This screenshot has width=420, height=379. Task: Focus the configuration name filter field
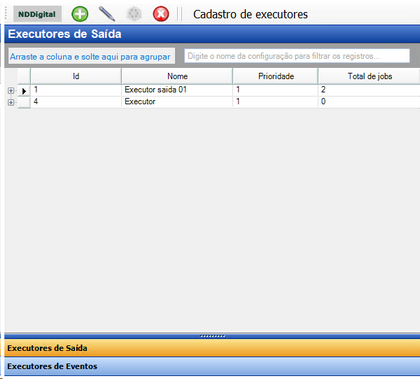click(x=297, y=56)
